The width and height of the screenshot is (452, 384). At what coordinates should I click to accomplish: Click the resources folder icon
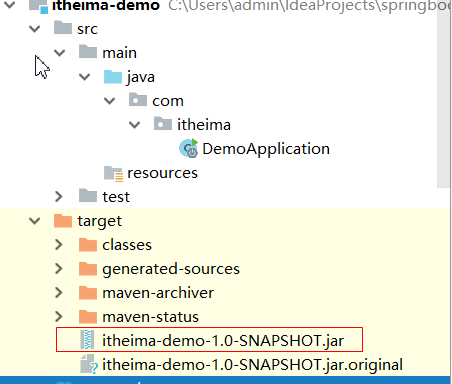(x=113, y=173)
